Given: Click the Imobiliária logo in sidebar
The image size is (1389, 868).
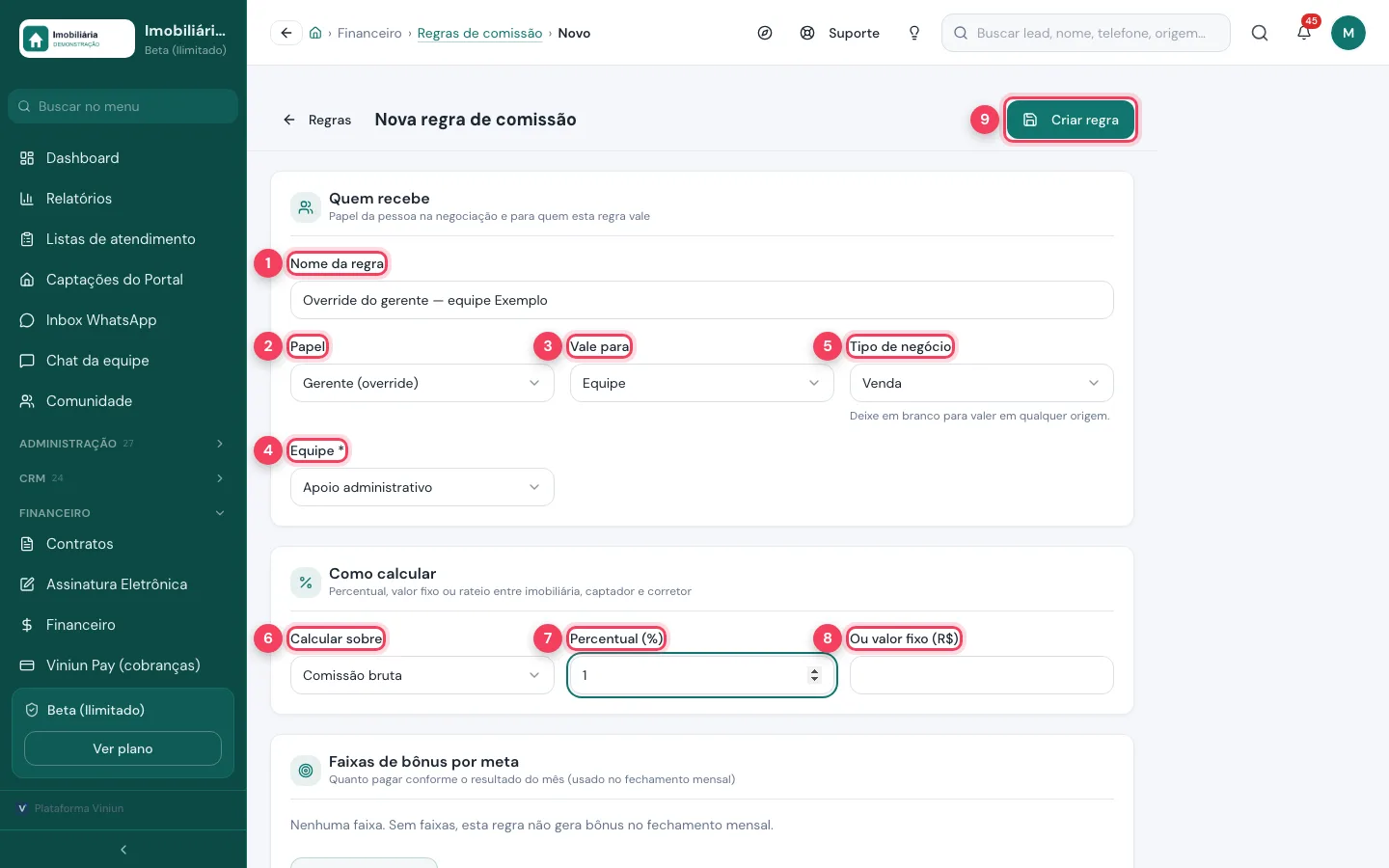Looking at the screenshot, I should pyautogui.click(x=77, y=39).
